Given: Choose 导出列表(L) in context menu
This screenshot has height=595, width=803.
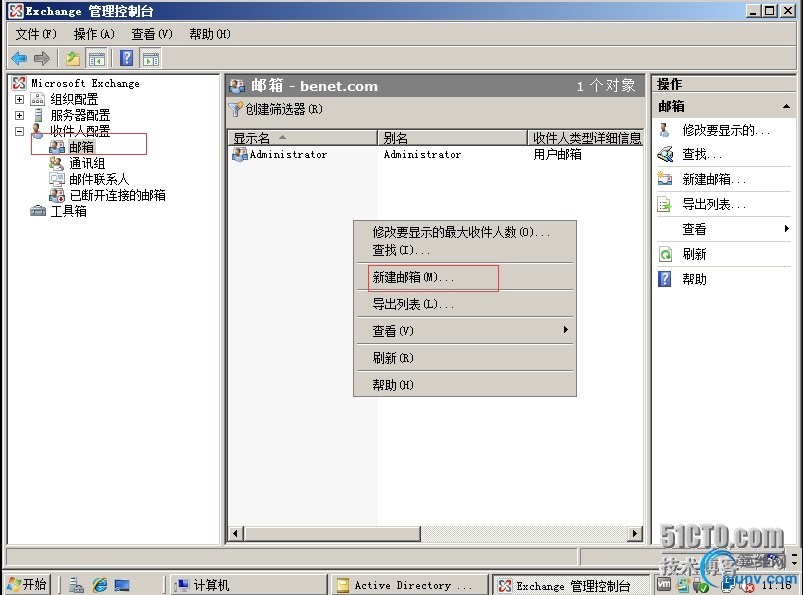Looking at the screenshot, I should pyautogui.click(x=464, y=304).
